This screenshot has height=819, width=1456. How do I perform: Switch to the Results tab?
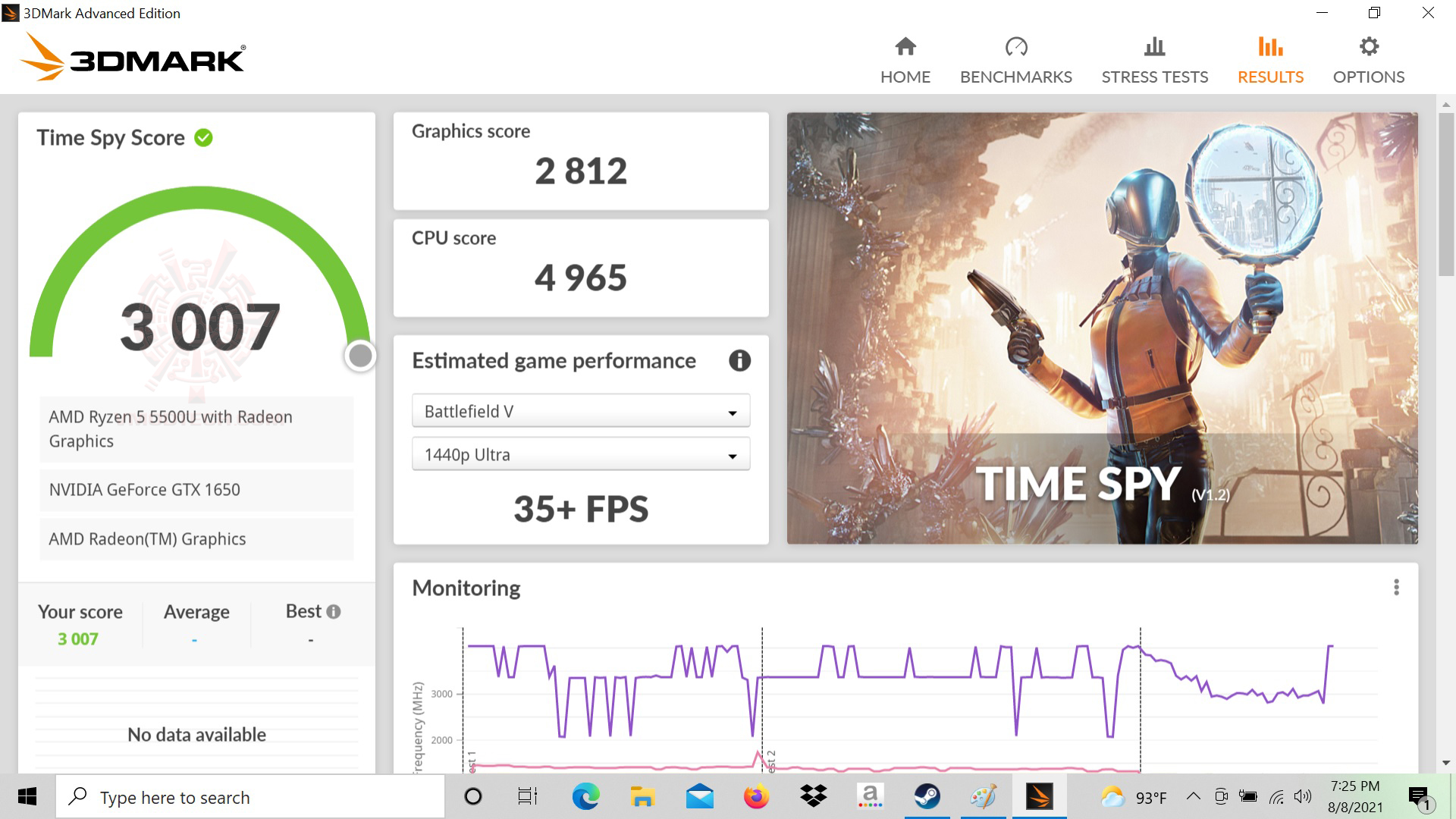pyautogui.click(x=1270, y=61)
